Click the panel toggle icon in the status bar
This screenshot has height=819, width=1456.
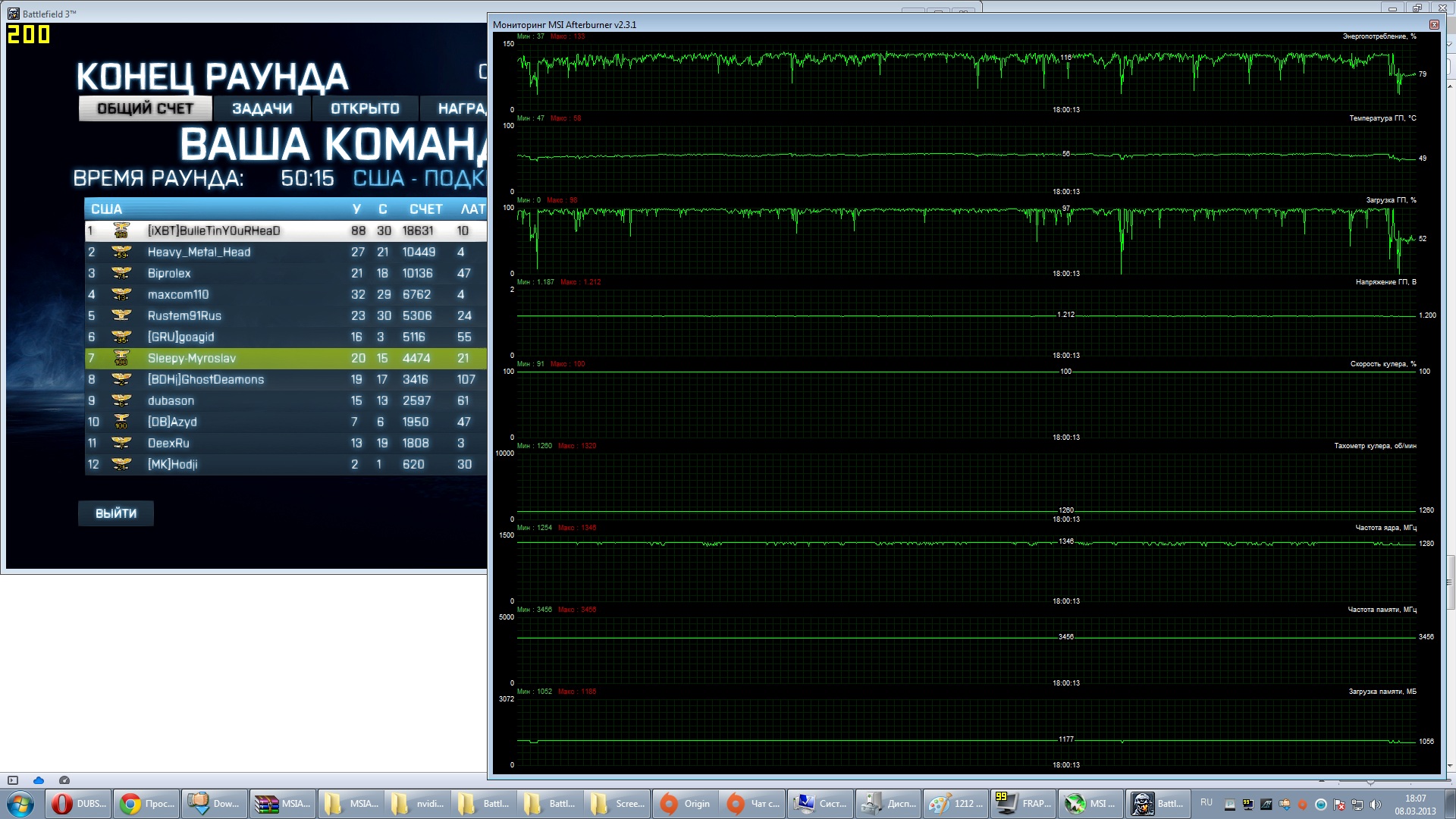point(13,780)
